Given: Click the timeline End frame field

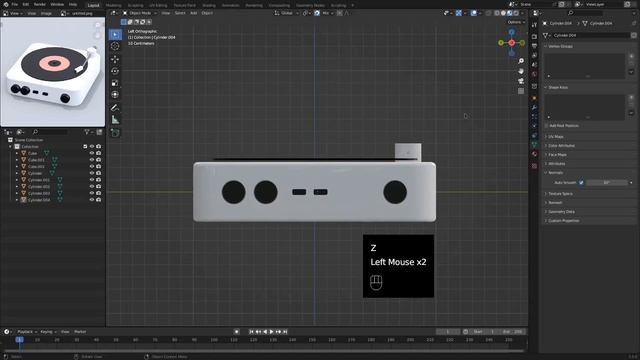Looking at the screenshot, I should [513, 332].
